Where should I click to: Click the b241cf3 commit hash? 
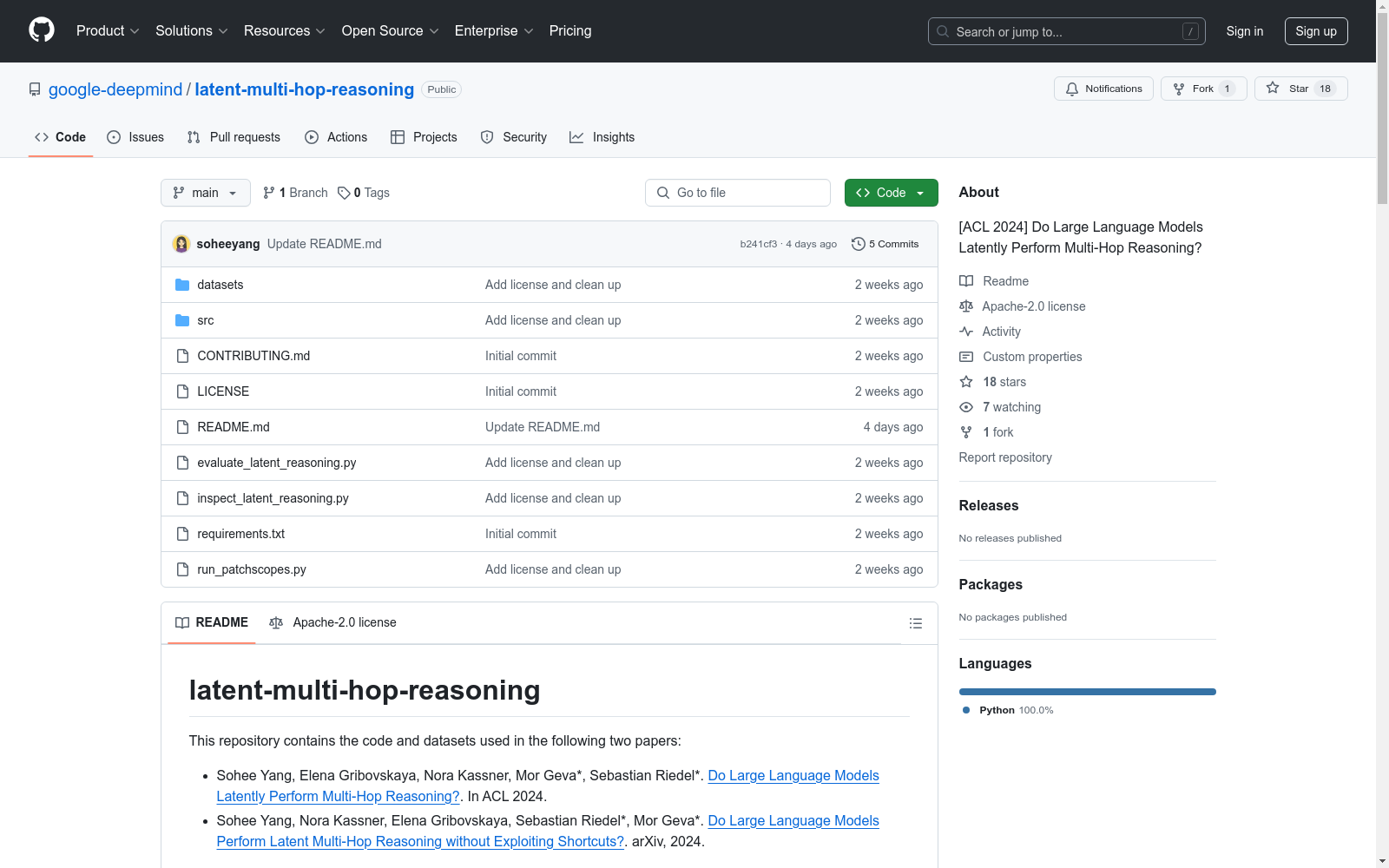click(x=759, y=244)
